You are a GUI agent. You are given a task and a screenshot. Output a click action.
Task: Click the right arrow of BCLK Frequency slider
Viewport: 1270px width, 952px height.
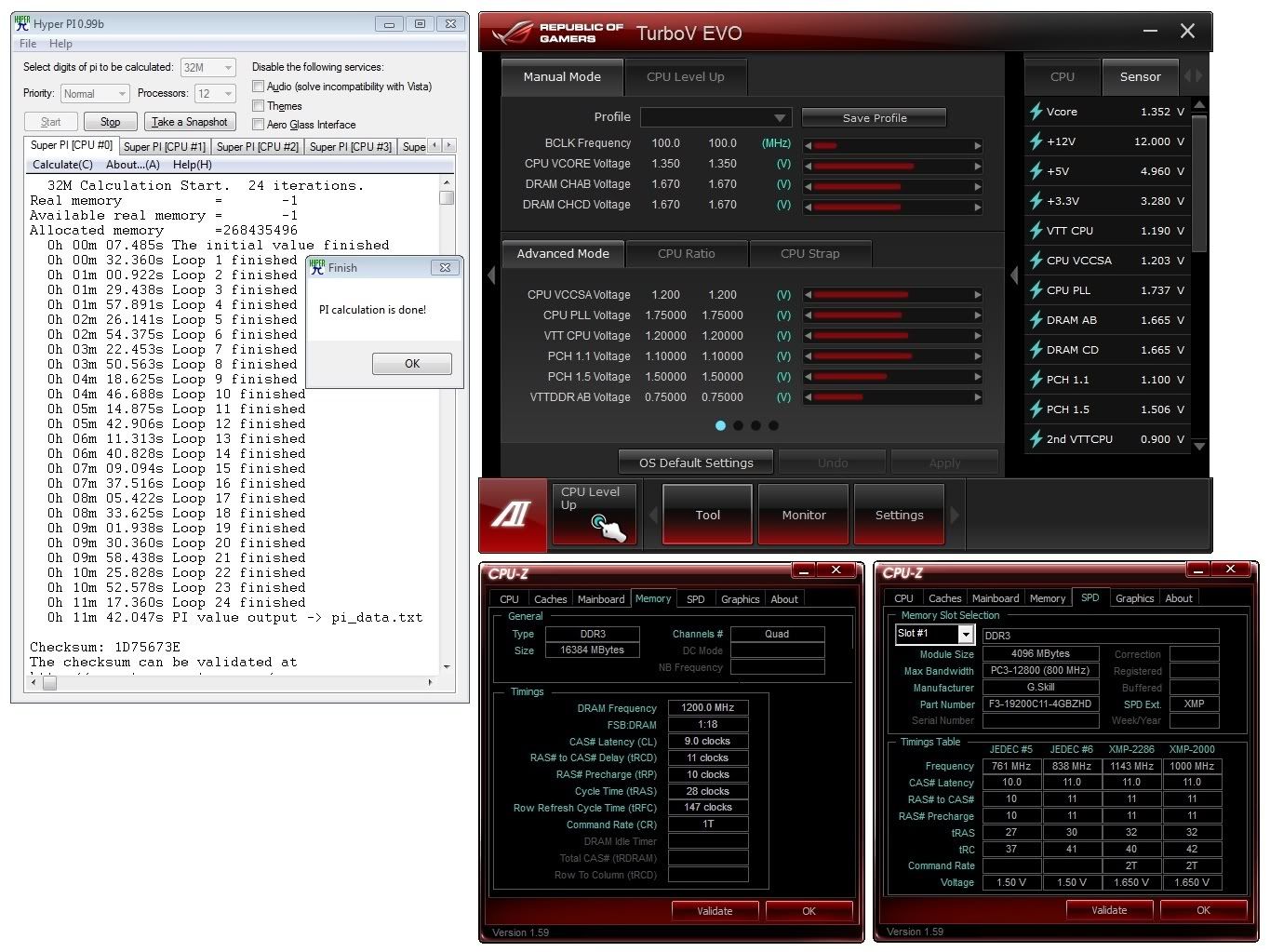(x=978, y=146)
